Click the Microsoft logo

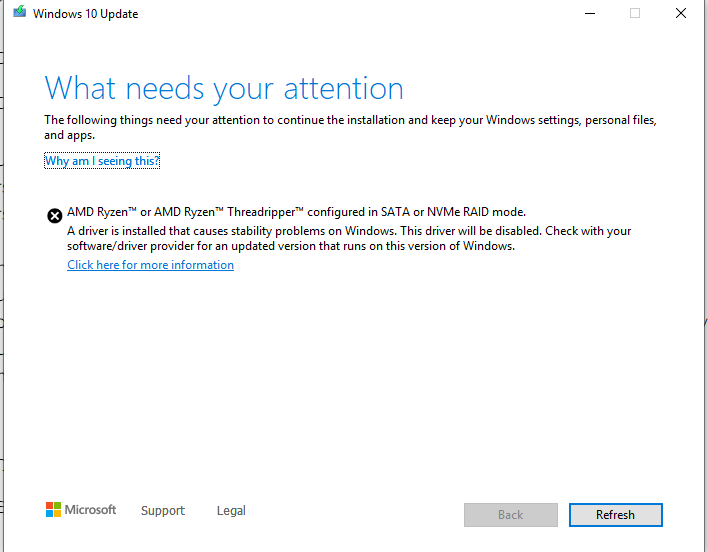[x=81, y=510]
